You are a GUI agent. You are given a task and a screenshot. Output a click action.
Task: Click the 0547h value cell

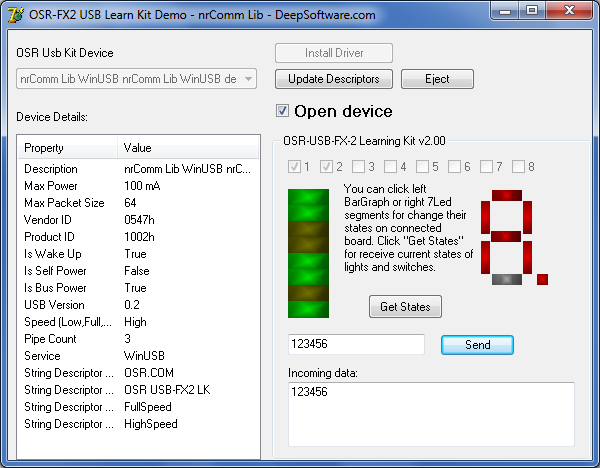click(x=139, y=220)
